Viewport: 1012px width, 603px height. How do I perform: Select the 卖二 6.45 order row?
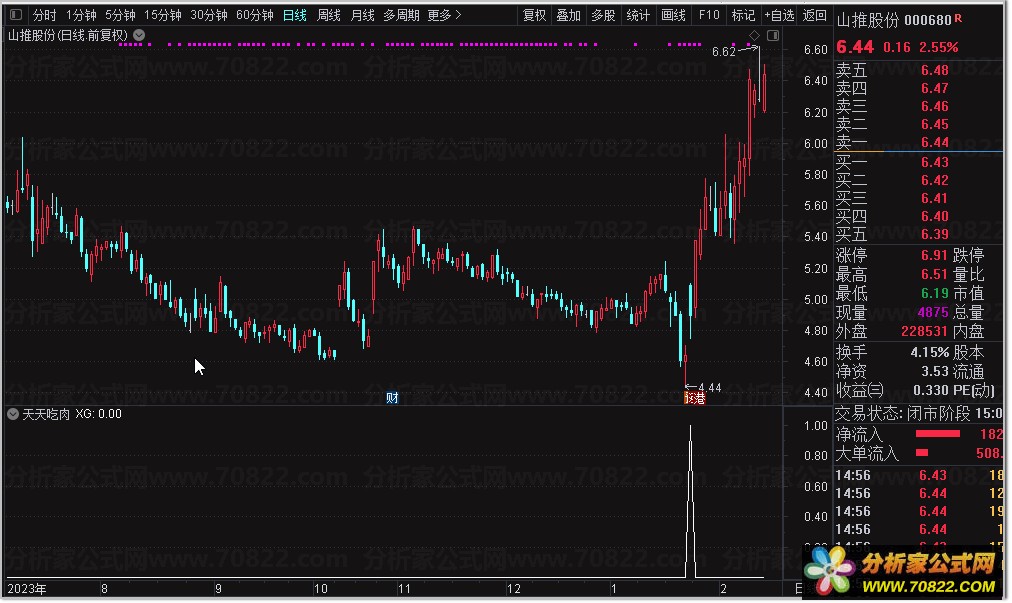[x=918, y=124]
